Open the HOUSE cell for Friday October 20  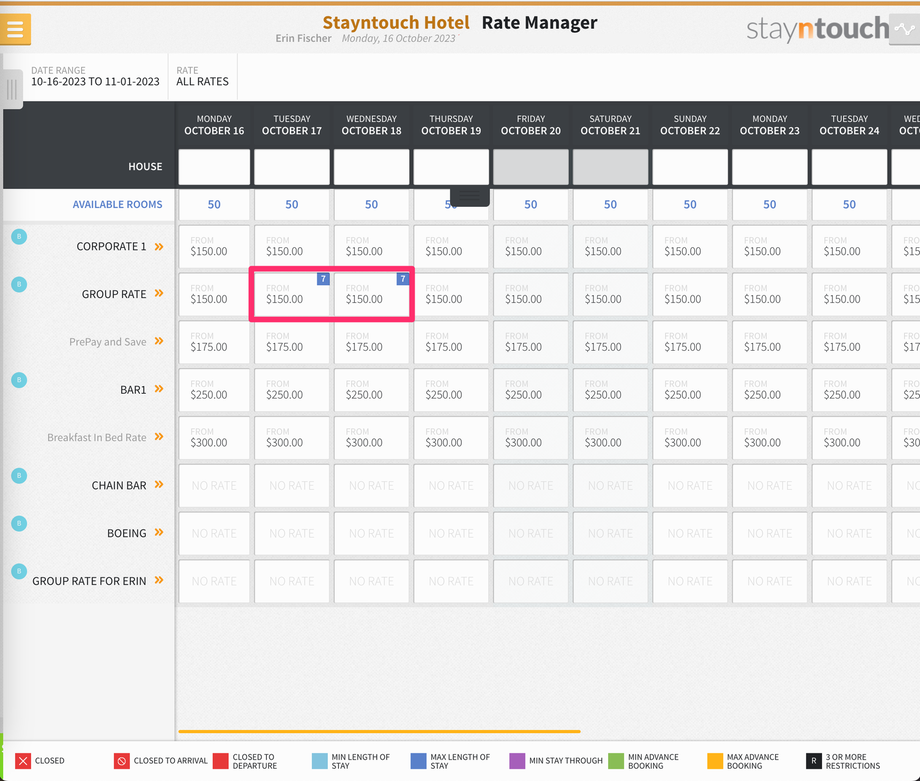pyautogui.click(x=530, y=167)
